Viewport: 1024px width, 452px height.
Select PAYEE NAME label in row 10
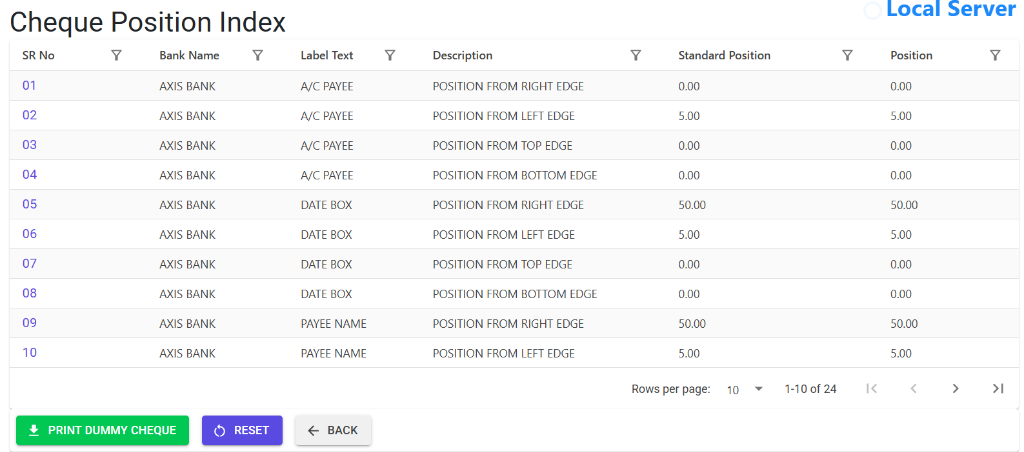(333, 353)
